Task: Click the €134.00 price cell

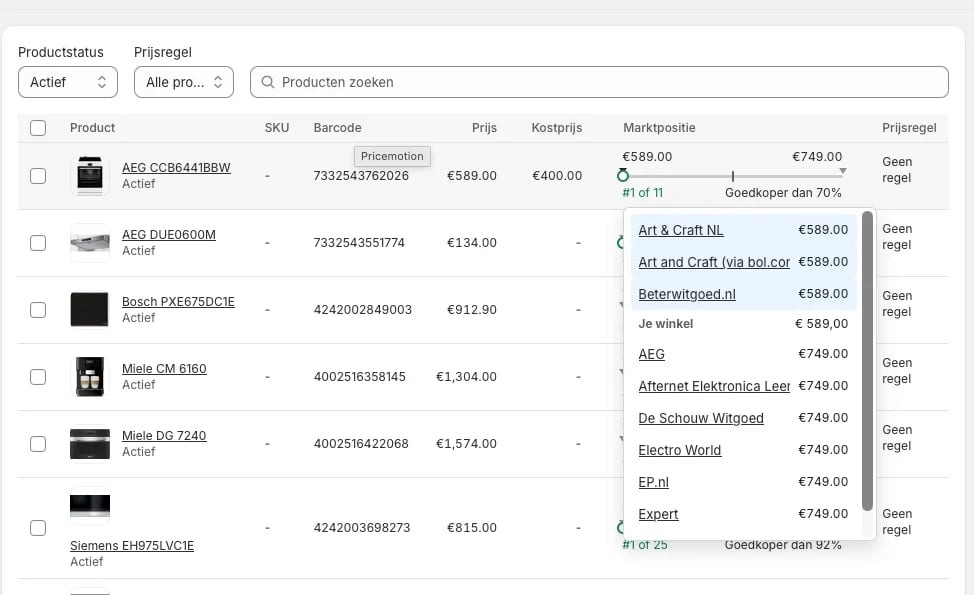Action: 471,243
